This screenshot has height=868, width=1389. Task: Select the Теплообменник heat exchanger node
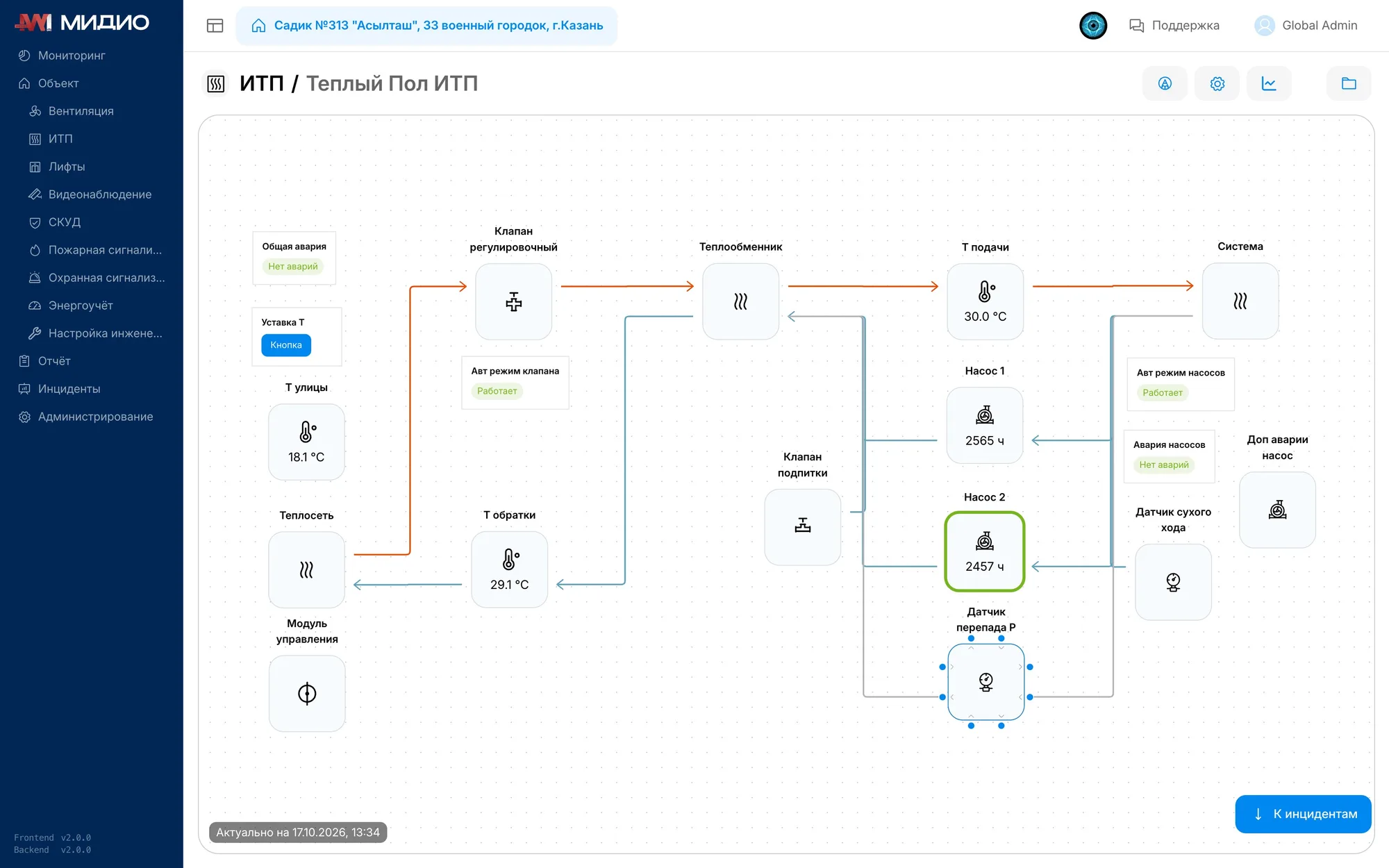point(740,301)
